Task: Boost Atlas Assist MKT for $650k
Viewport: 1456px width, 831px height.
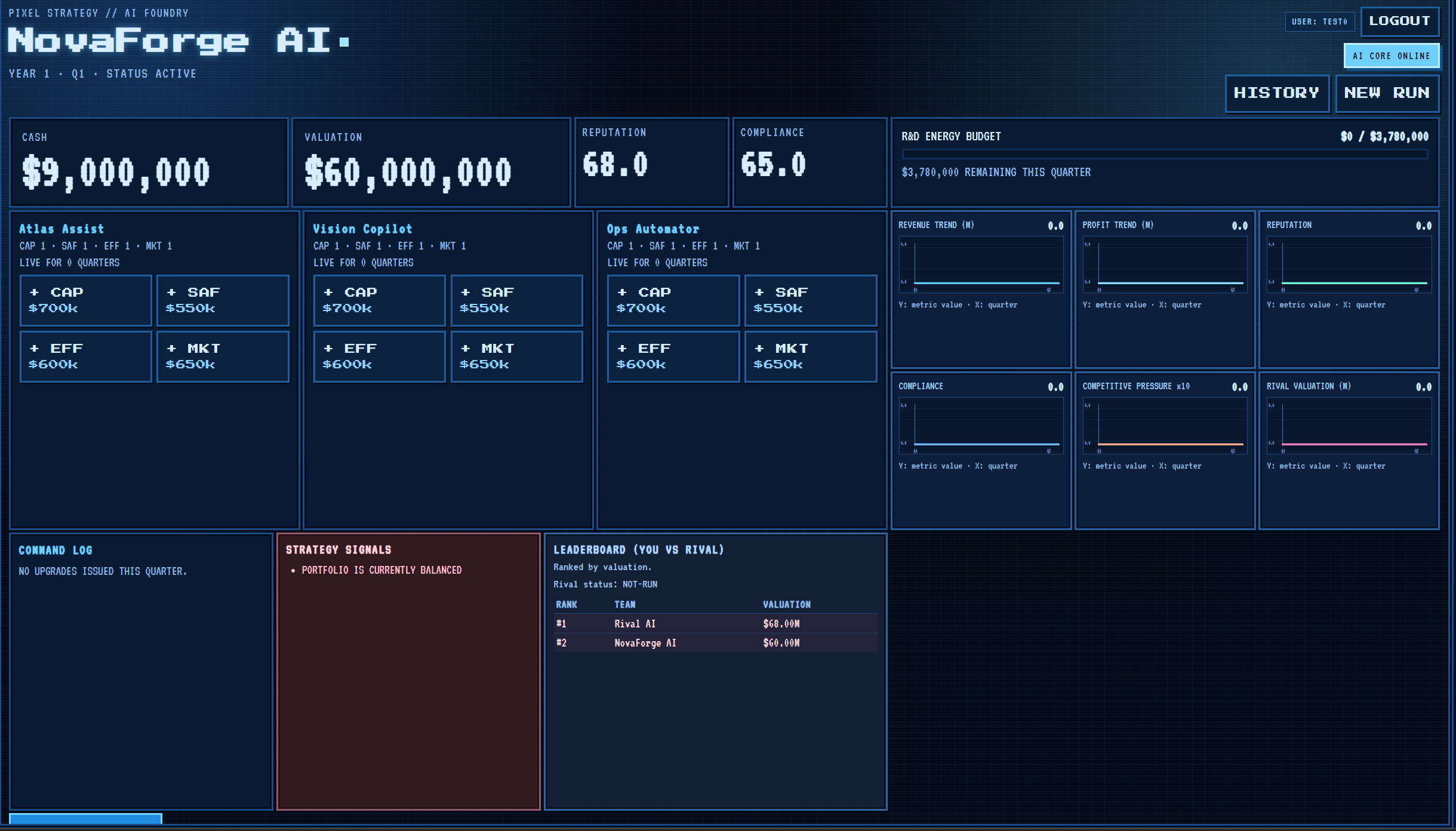Action: pos(223,356)
